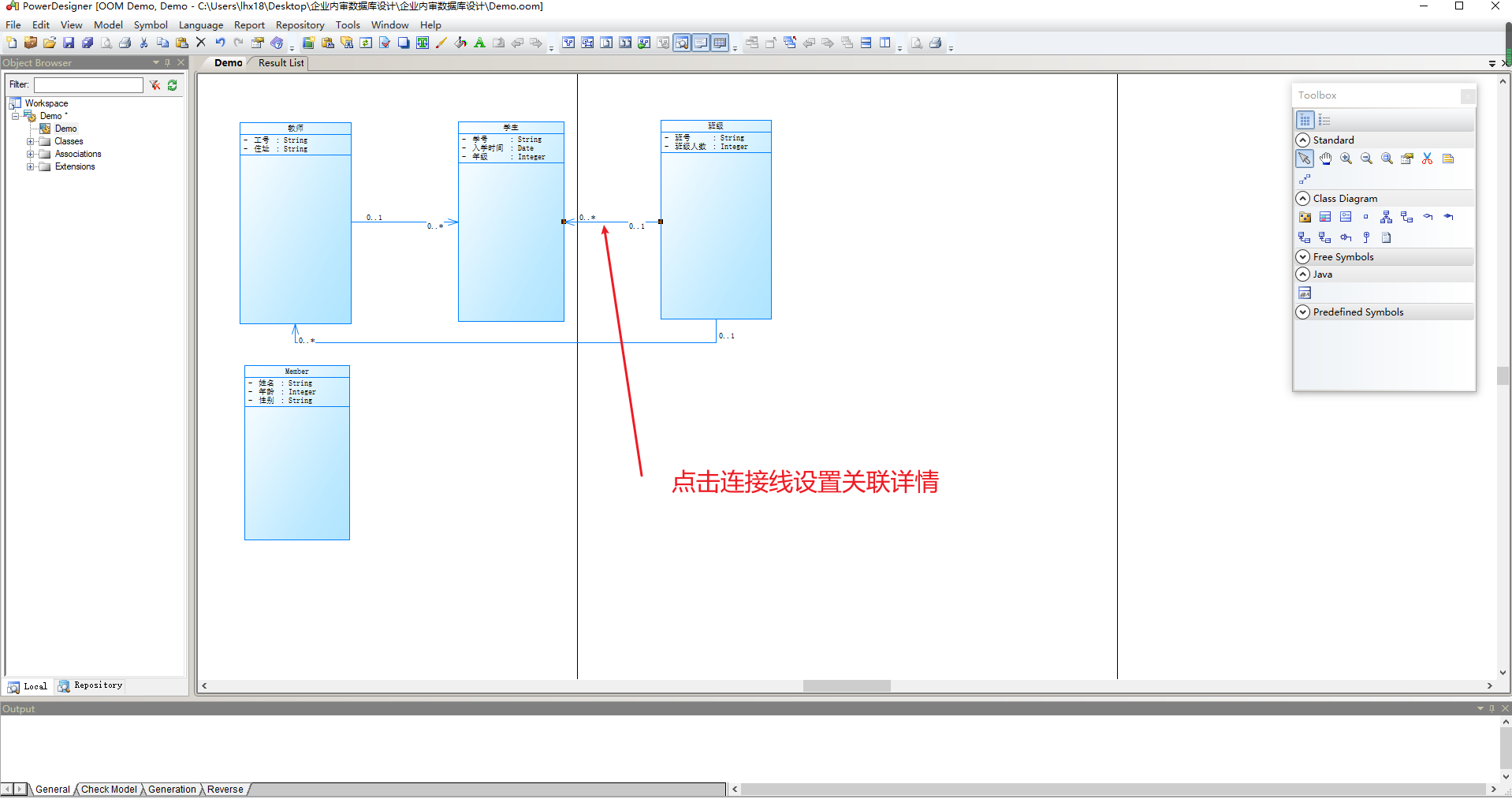The image size is (1512, 799).
Task: Click inside the Filter input field
Action: 87,85
